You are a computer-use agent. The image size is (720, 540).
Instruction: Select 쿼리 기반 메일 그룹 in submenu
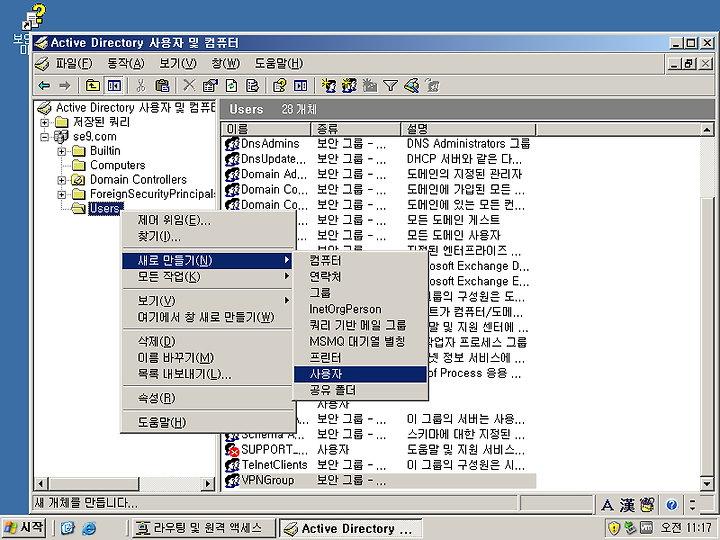coord(360,325)
